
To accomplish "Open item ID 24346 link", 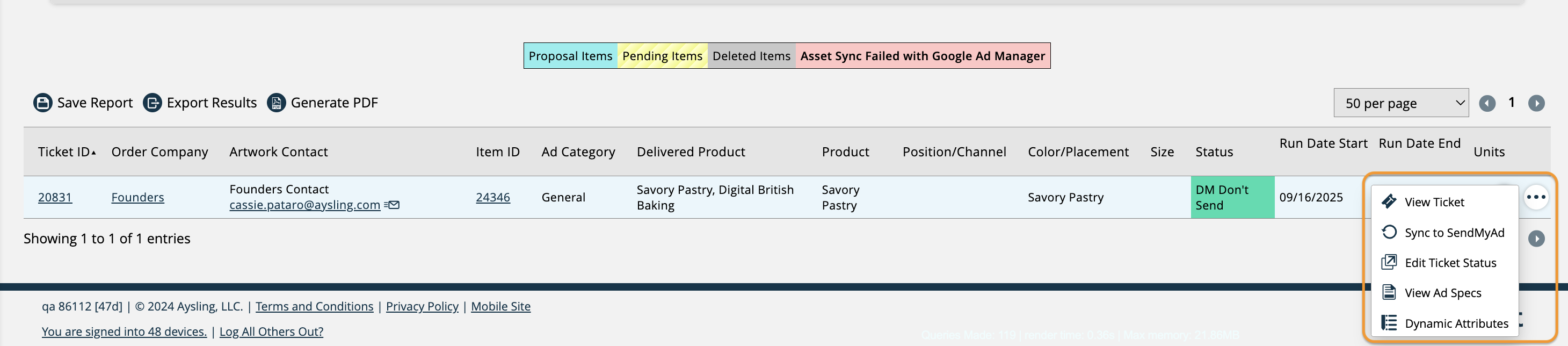I will pyautogui.click(x=492, y=197).
